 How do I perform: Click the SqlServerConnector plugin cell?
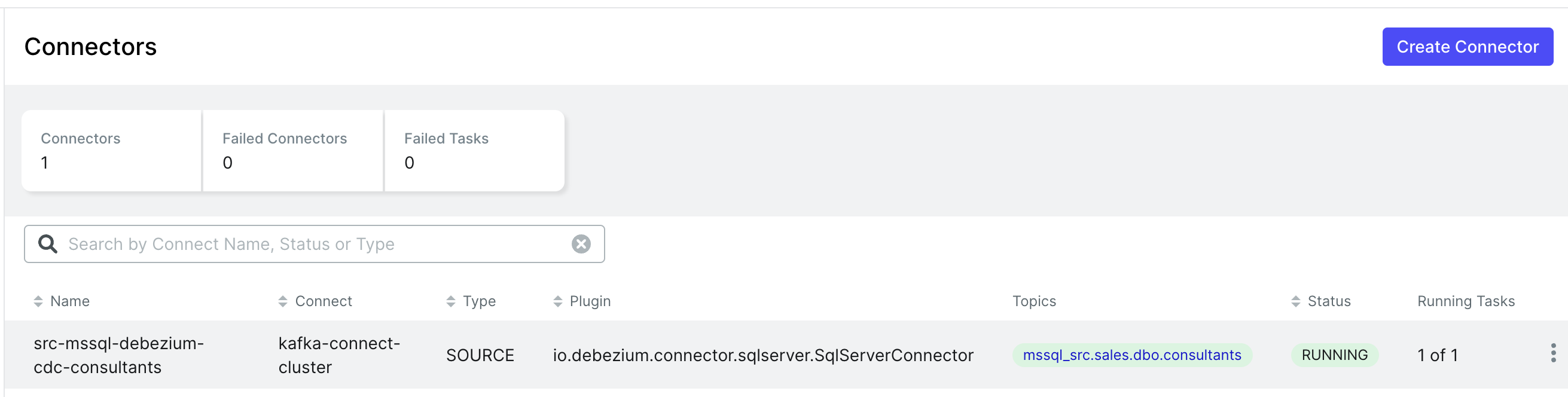(x=762, y=355)
